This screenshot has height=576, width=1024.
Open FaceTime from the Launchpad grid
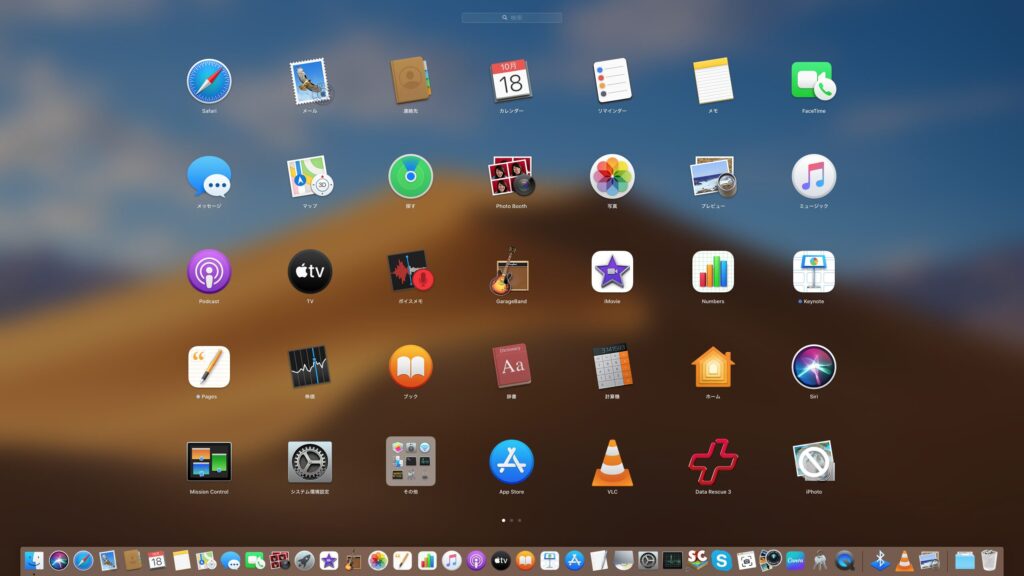[814, 81]
